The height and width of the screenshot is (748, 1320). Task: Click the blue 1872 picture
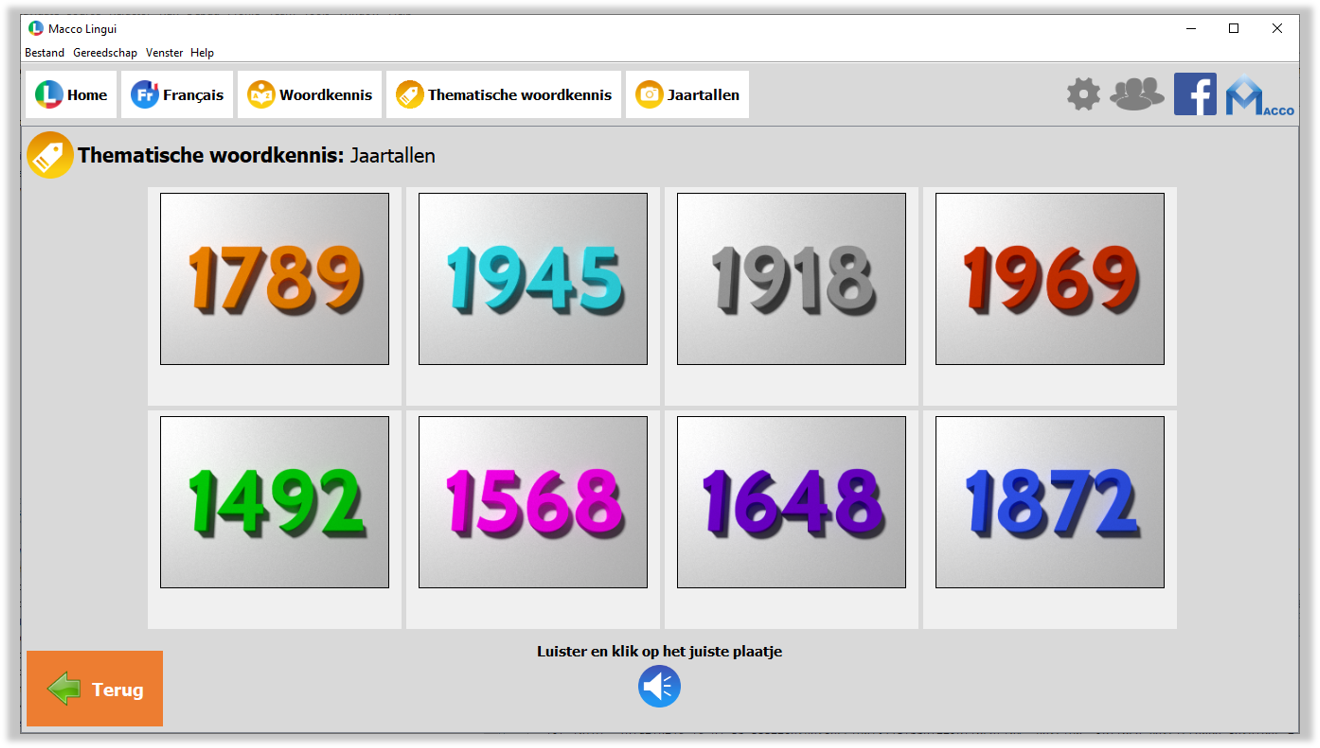(x=1049, y=502)
